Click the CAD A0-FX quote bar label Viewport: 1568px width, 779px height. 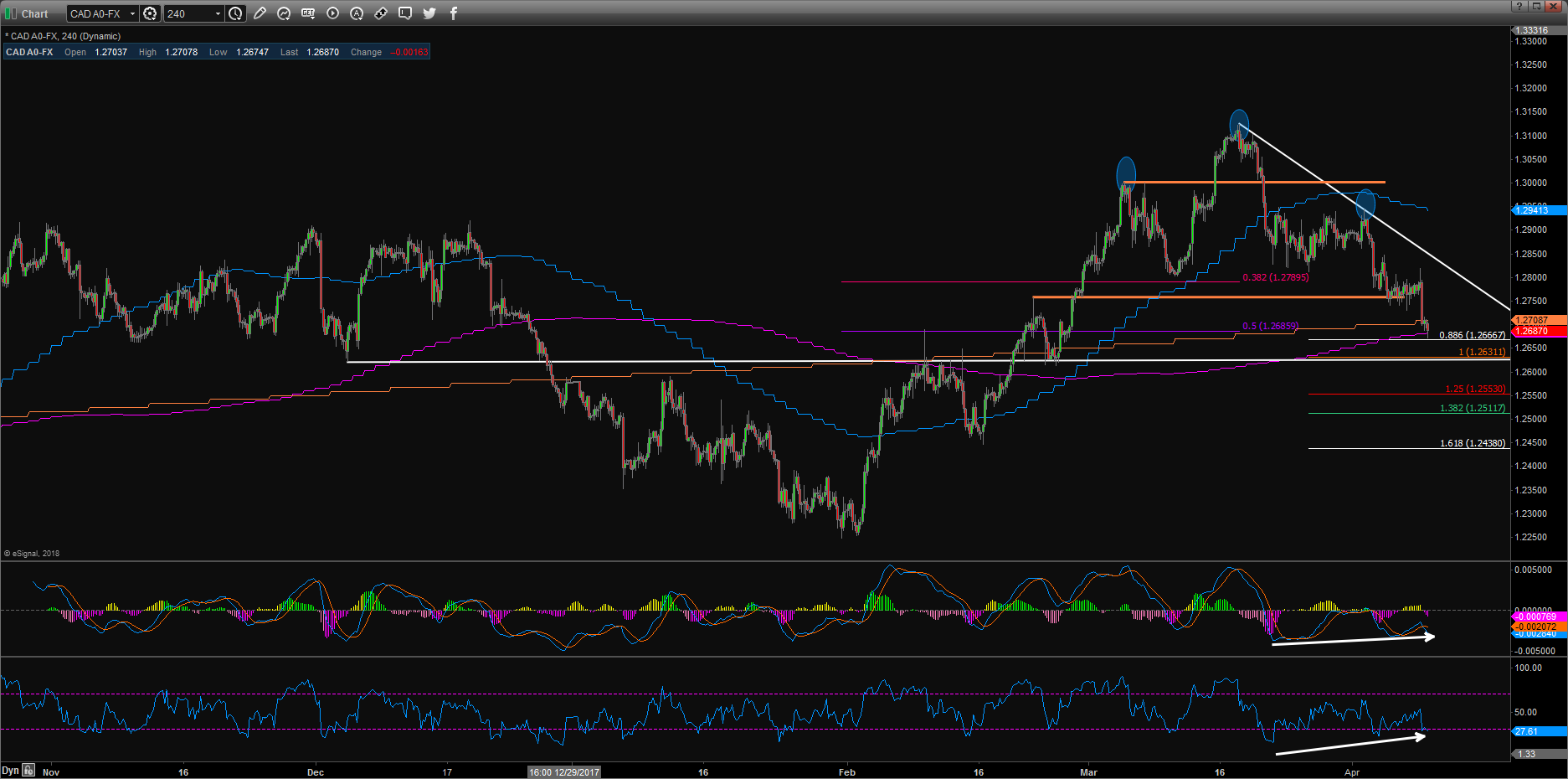pyautogui.click(x=29, y=52)
